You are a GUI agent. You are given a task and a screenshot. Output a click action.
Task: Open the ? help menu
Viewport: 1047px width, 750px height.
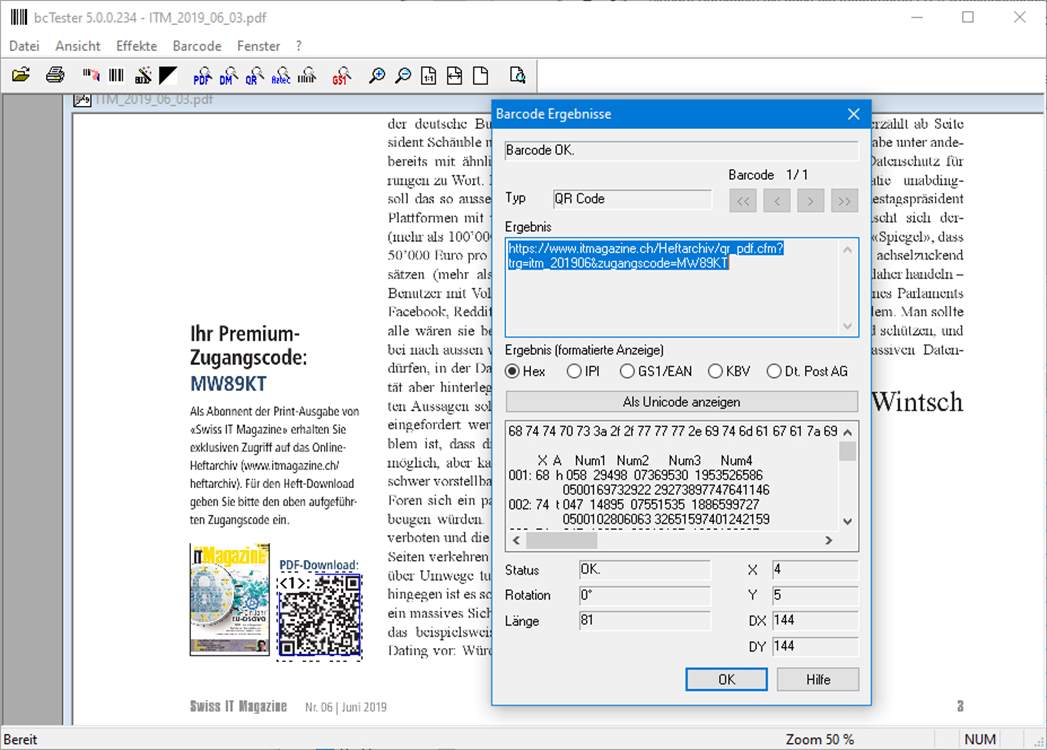pyautogui.click(x=298, y=46)
